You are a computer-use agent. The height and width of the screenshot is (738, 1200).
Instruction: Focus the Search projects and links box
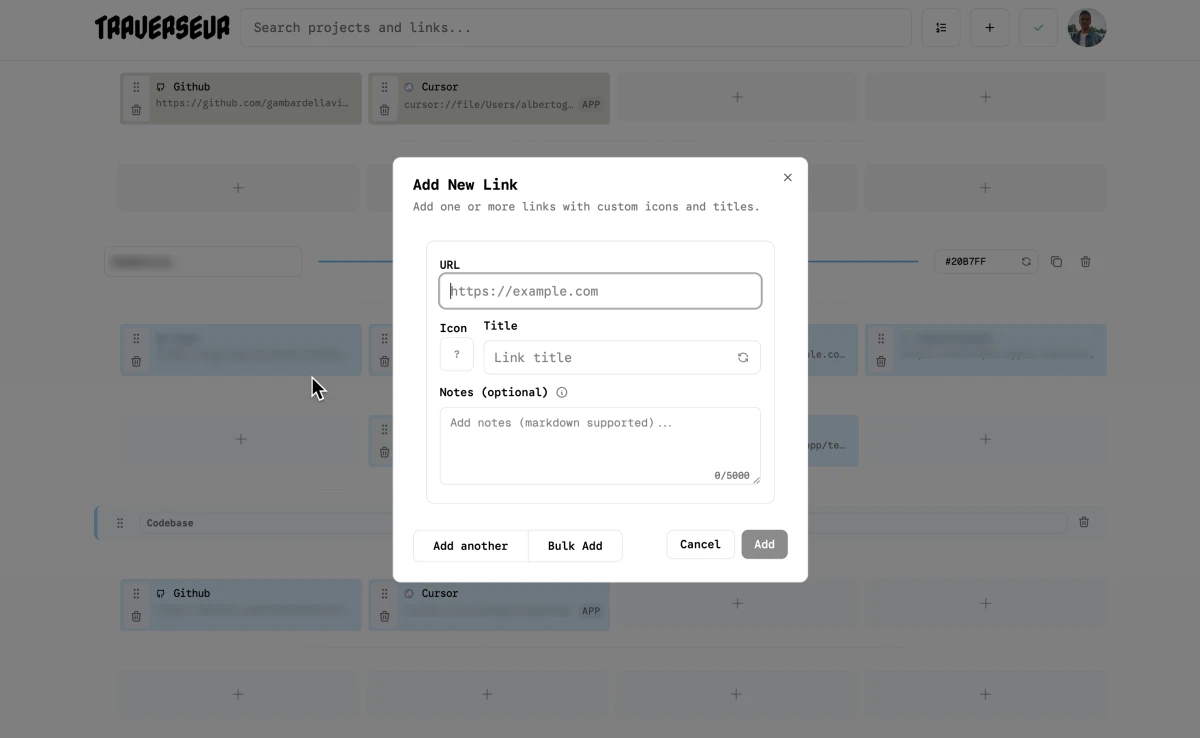(x=575, y=28)
